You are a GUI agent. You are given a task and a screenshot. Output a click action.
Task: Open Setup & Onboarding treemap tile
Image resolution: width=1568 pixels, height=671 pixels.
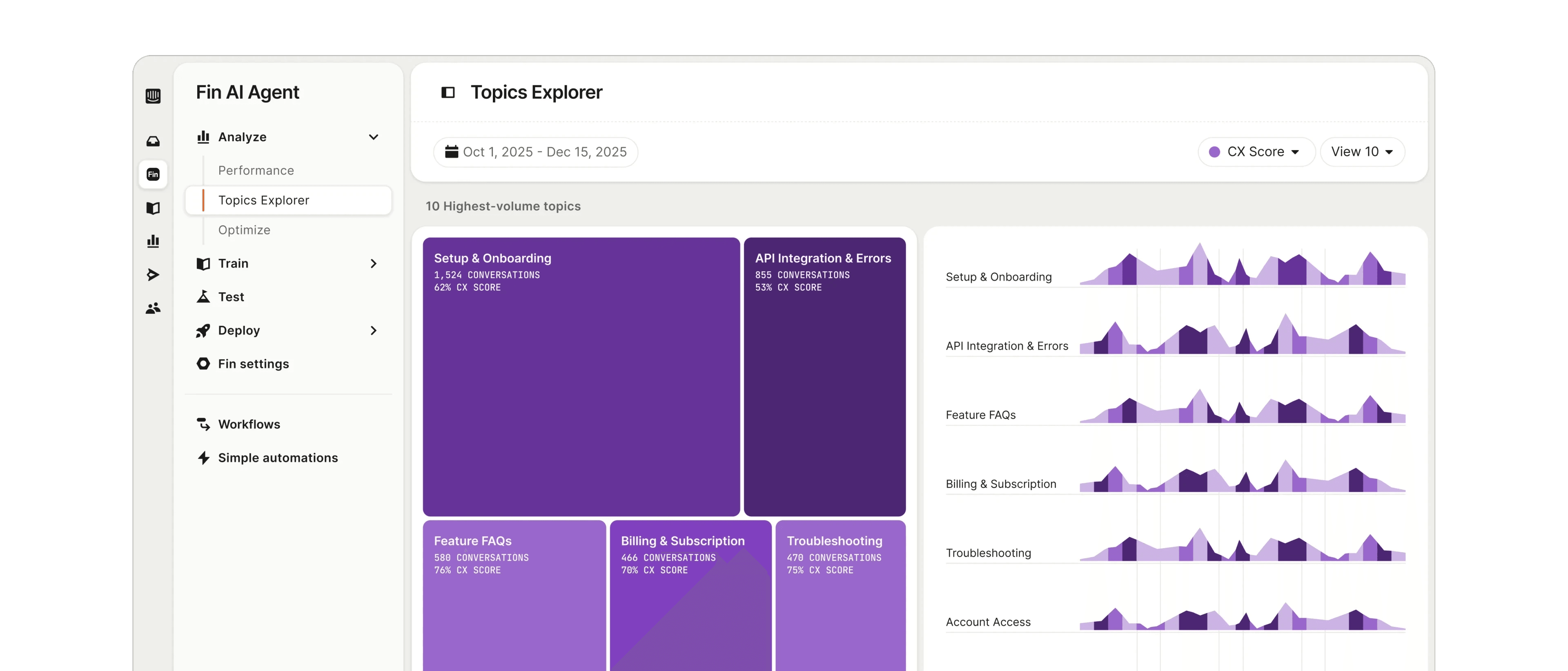click(x=581, y=377)
